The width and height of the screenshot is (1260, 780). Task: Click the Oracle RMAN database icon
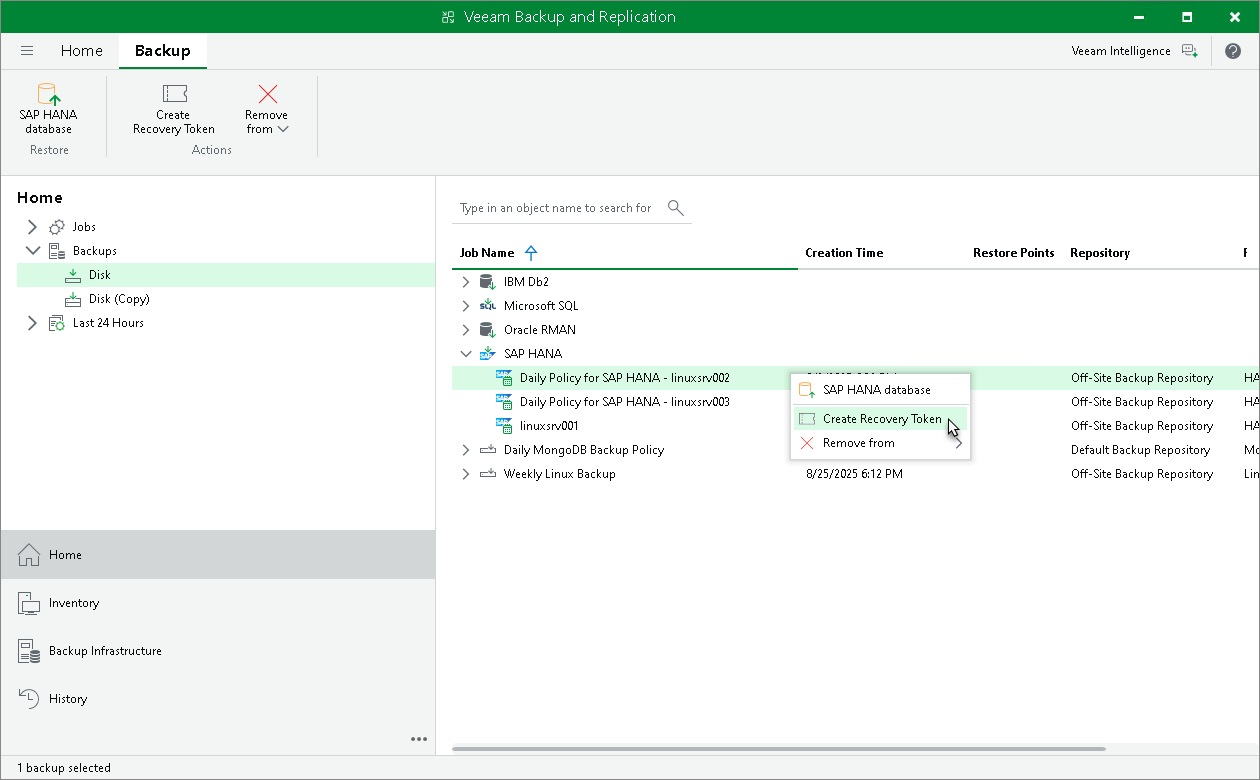488,330
